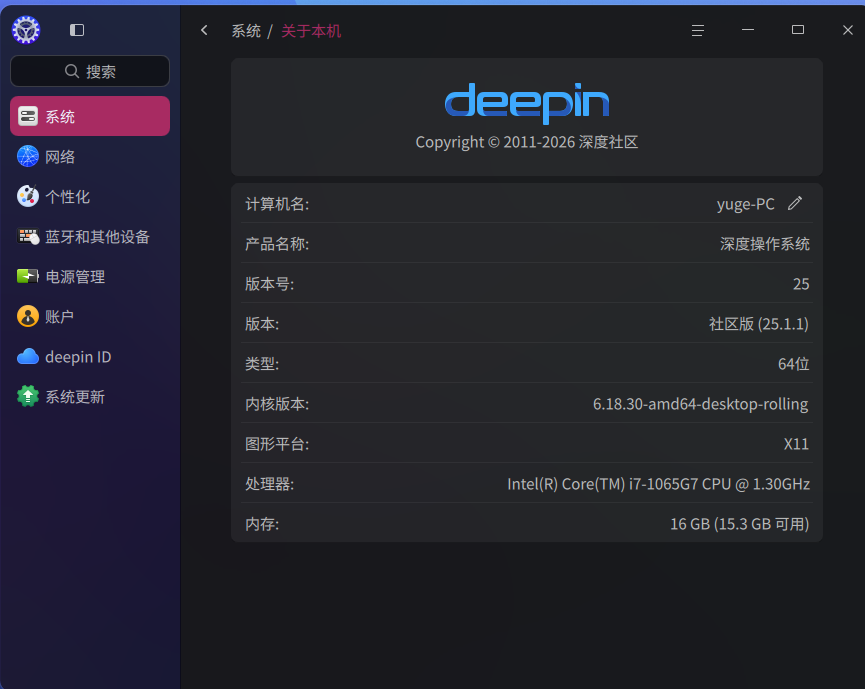Screen dimensions: 865x689
Task: Click the X11 value
Action: click(797, 444)
